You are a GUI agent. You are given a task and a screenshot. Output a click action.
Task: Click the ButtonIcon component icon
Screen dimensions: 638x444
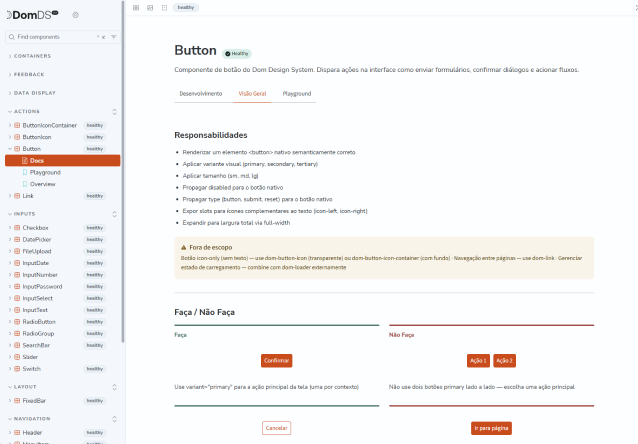click(17, 137)
